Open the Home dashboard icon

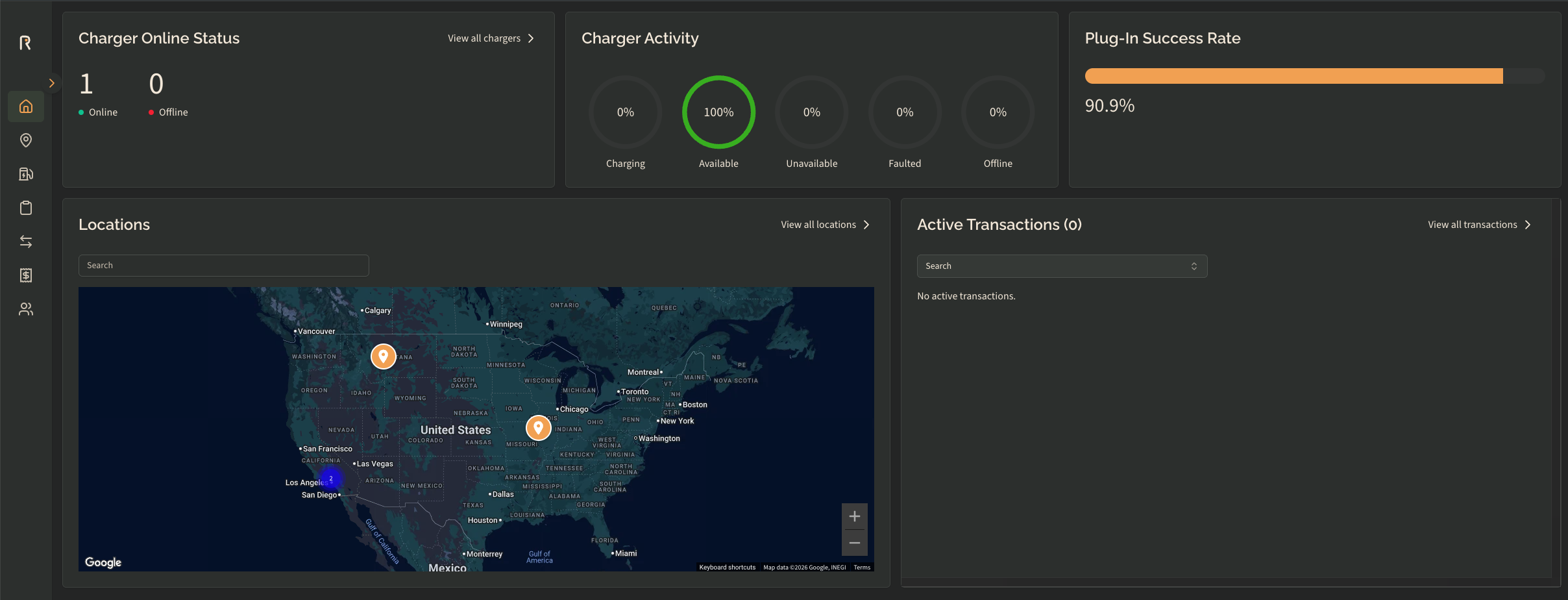26,106
